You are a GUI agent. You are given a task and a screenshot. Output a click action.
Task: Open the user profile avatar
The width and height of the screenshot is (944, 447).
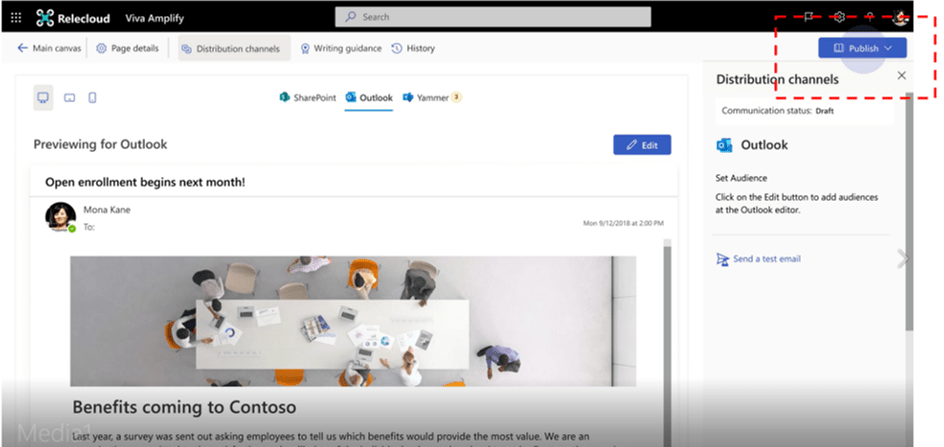(901, 17)
